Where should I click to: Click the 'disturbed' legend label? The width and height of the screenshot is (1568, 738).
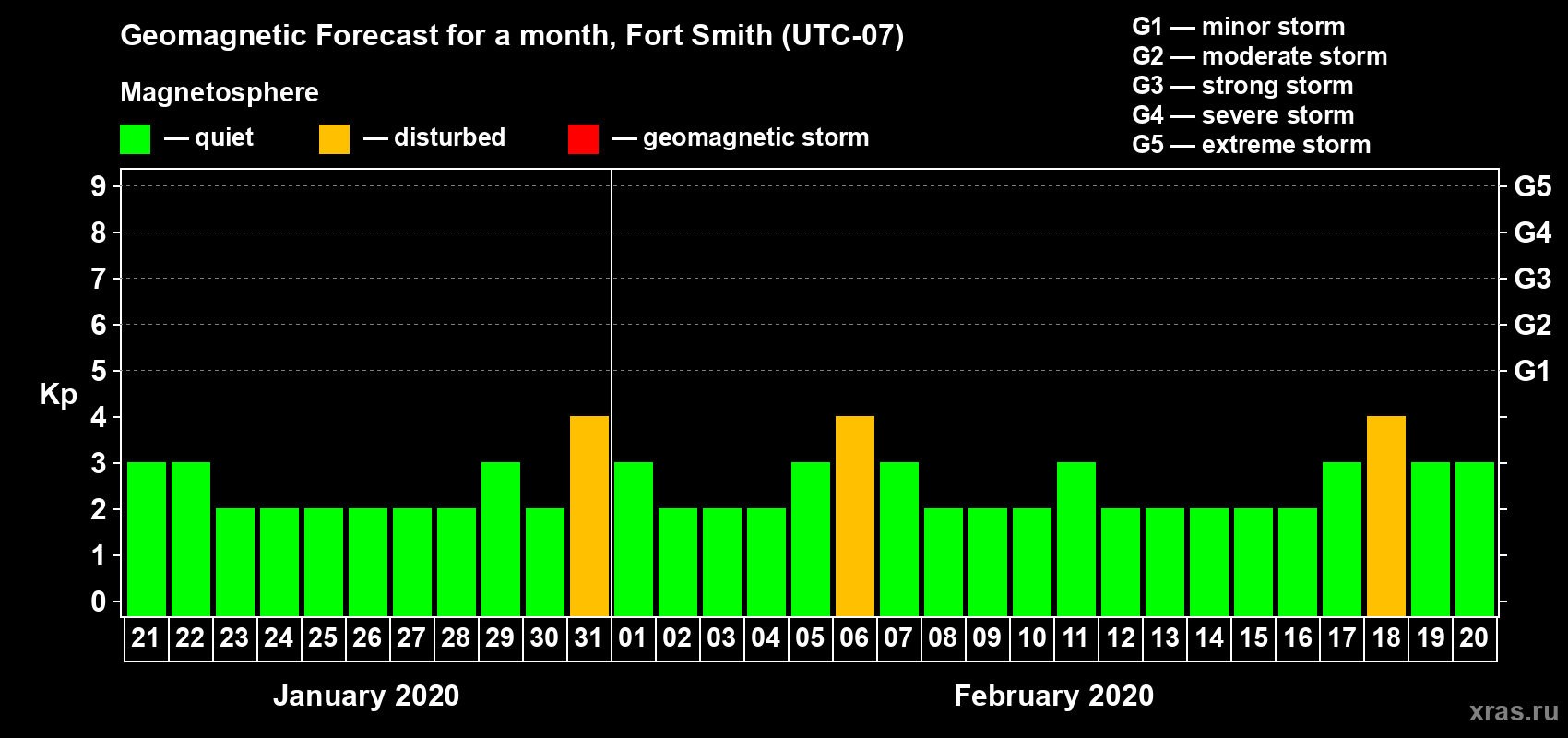(449, 137)
